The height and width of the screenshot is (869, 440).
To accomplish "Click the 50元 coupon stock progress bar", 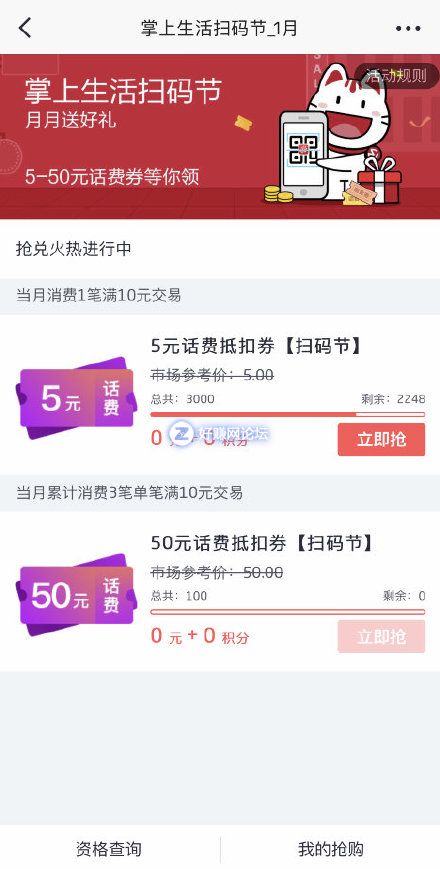I will click(288, 611).
